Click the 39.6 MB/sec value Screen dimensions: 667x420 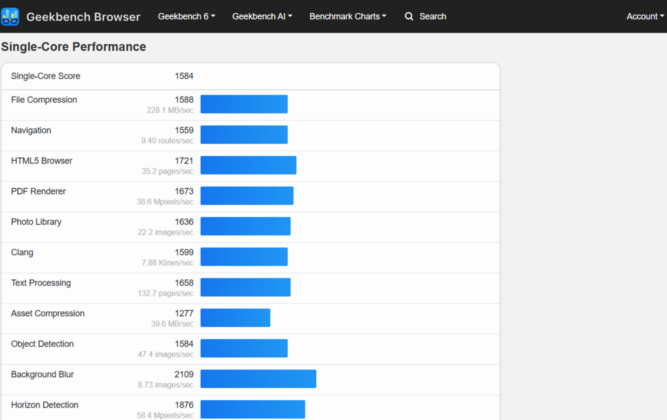pos(172,324)
